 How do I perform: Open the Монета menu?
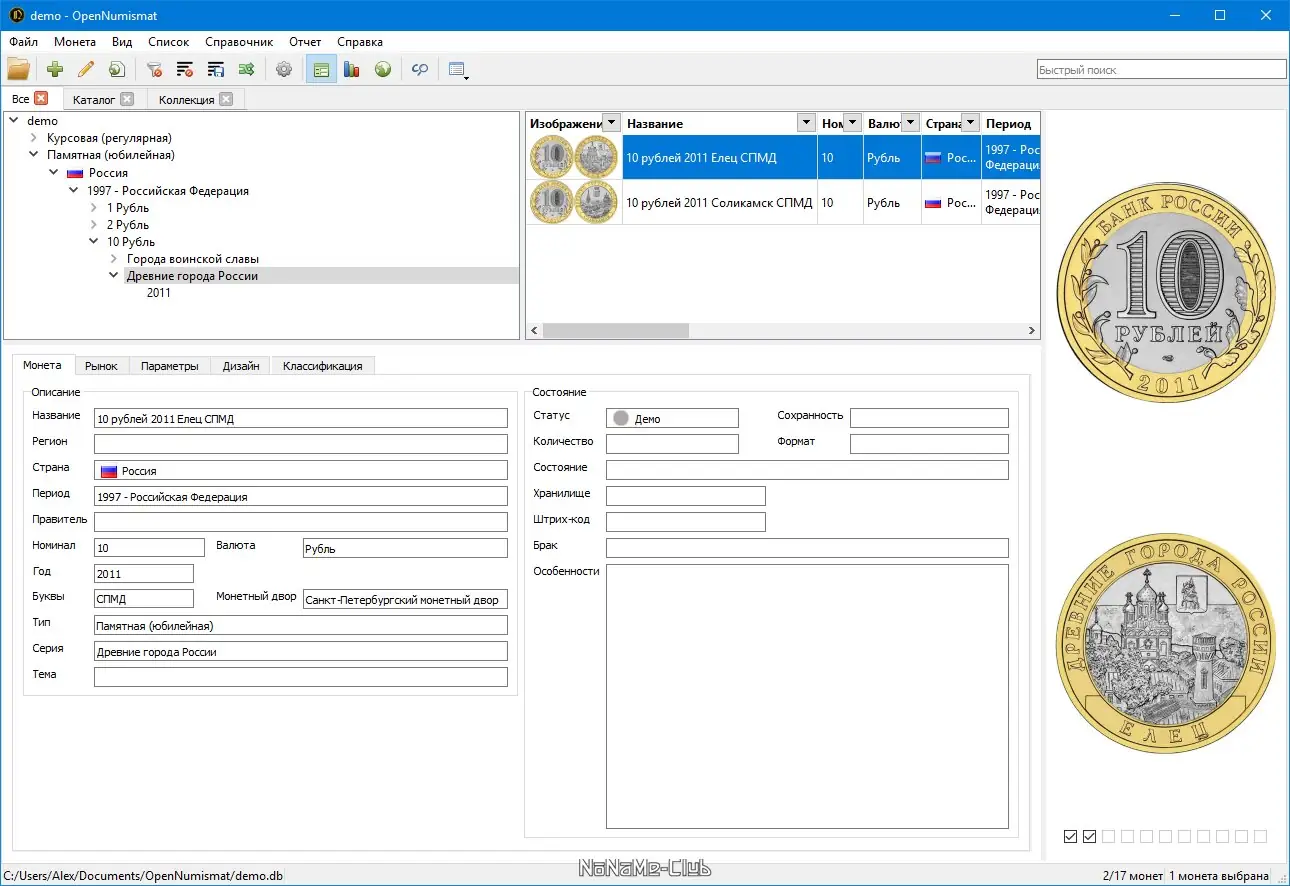click(75, 42)
